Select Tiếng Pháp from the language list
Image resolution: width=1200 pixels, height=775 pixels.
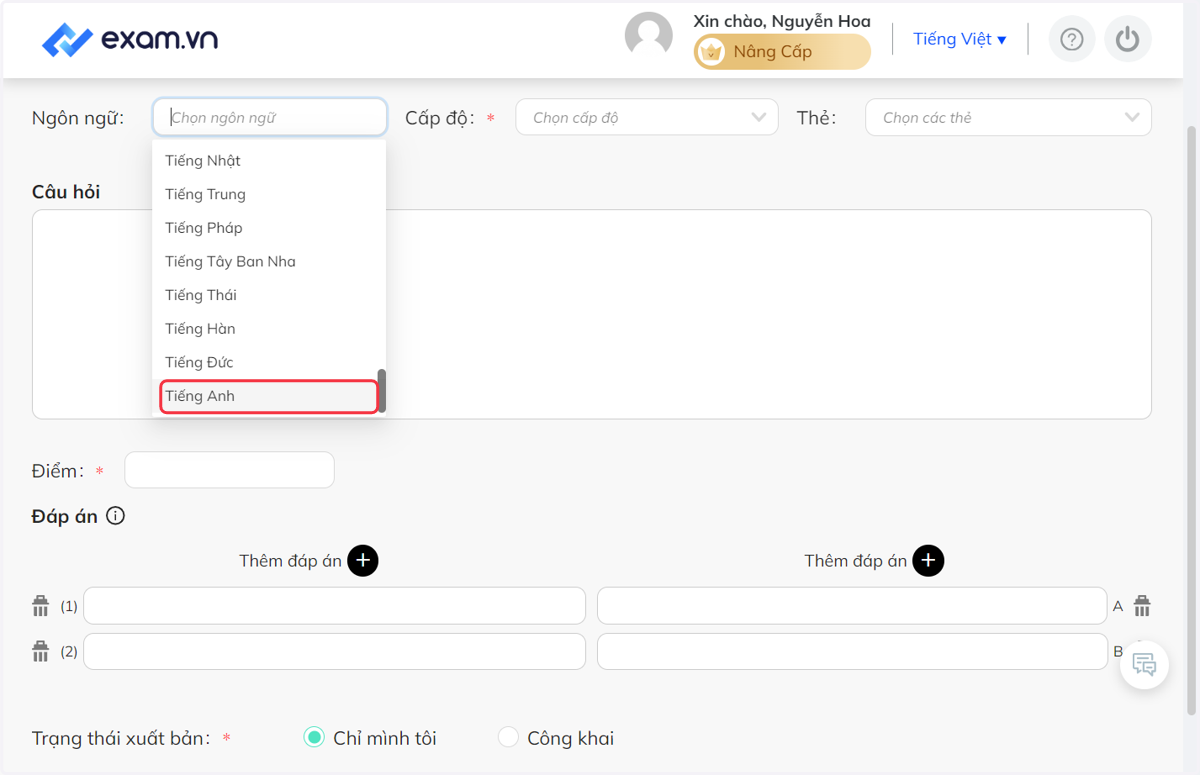point(269,228)
